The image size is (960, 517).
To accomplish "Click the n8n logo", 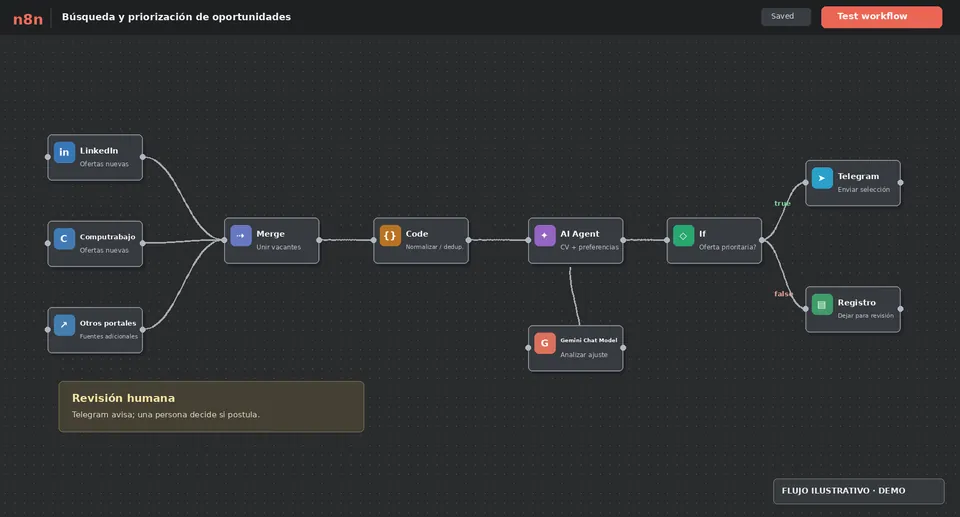I will (28, 19).
